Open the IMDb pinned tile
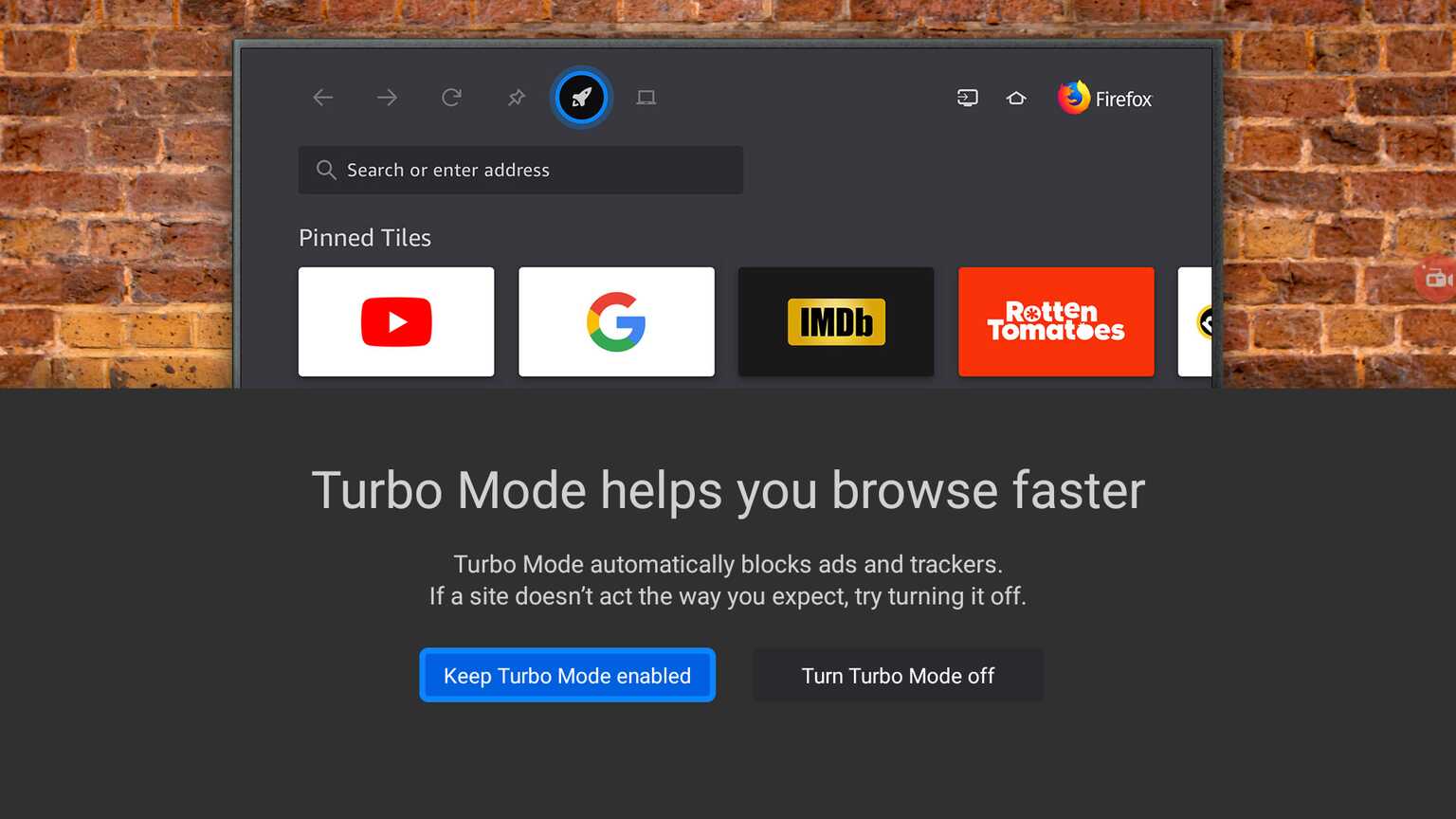This screenshot has width=1456, height=819. (836, 322)
